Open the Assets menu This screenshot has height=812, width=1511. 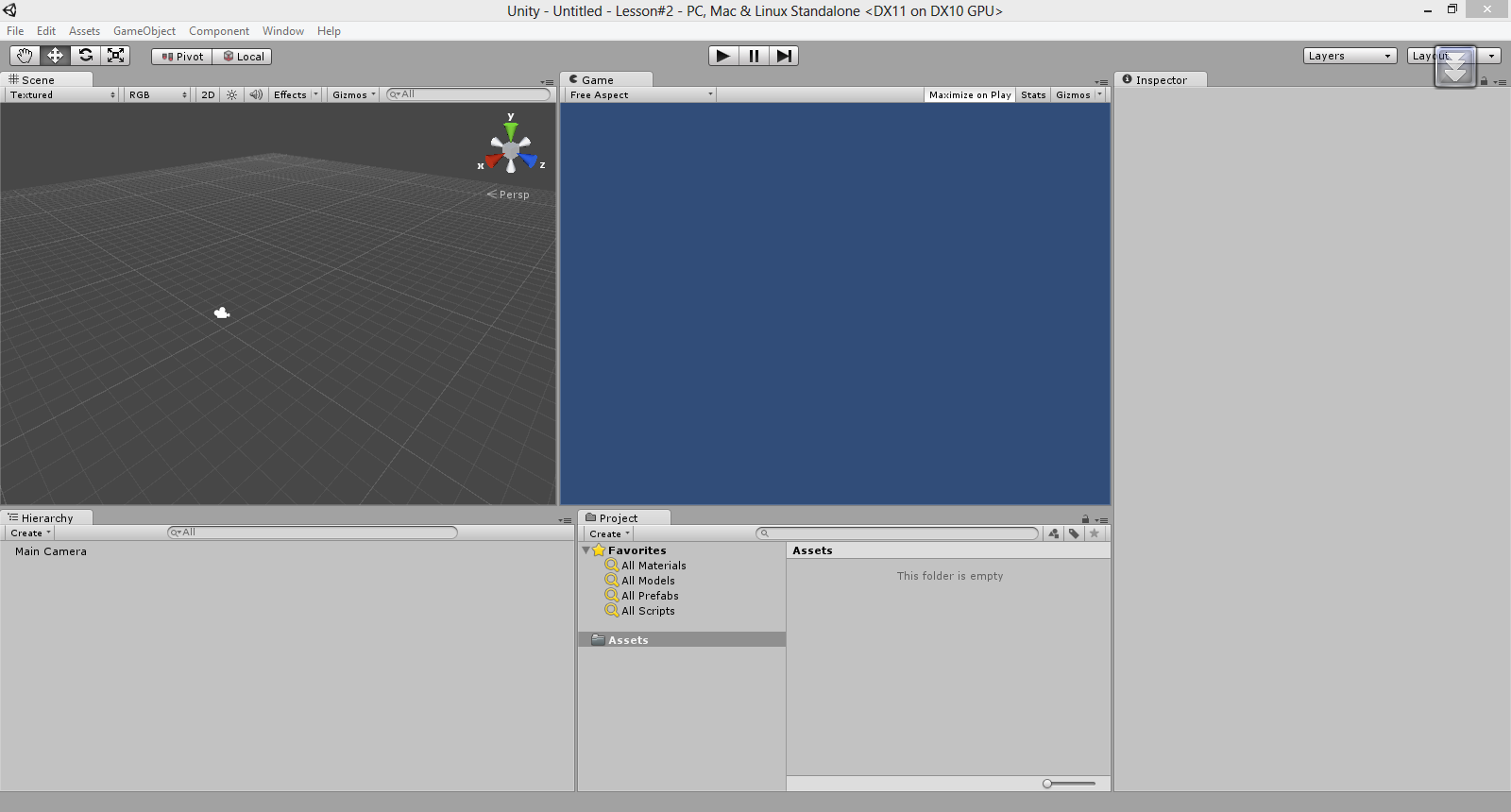[84, 31]
